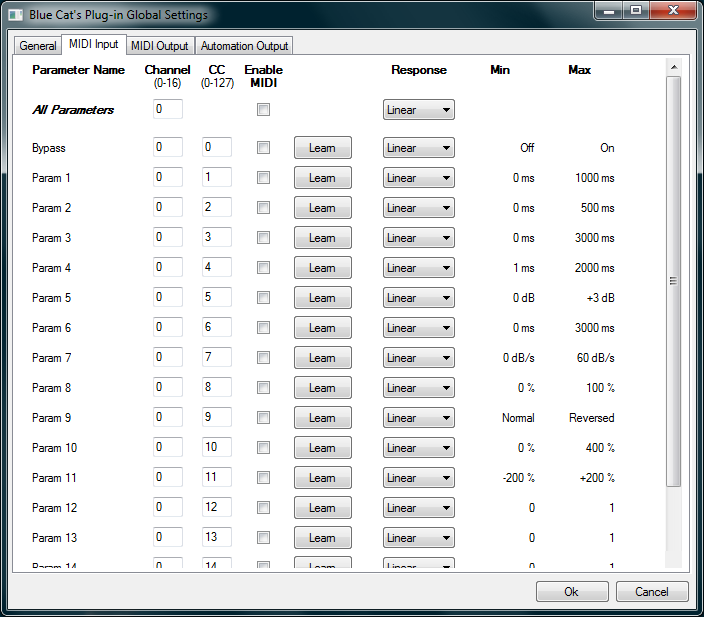Screen dimensions: 704x617
Task: Open Param 13 Response dropdown
Action: [418, 538]
